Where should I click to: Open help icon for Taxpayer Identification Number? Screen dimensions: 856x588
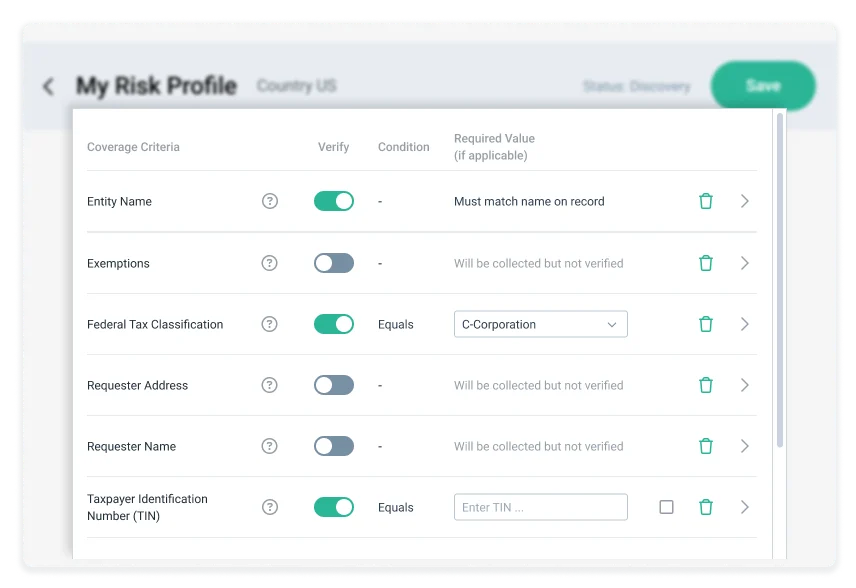(x=270, y=507)
